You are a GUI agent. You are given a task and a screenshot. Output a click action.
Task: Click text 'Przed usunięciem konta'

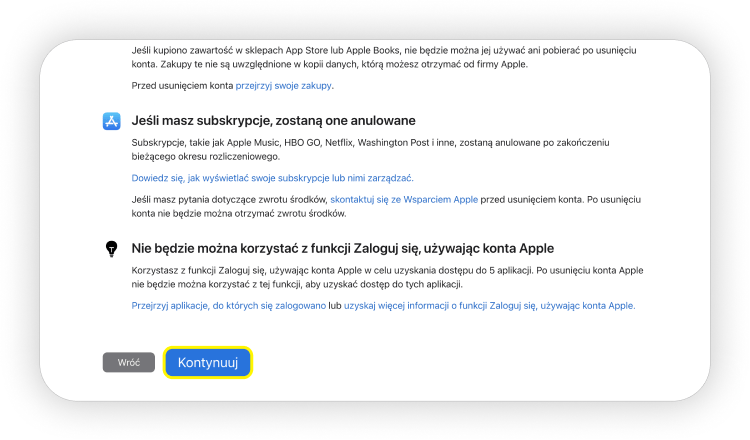[x=183, y=86]
